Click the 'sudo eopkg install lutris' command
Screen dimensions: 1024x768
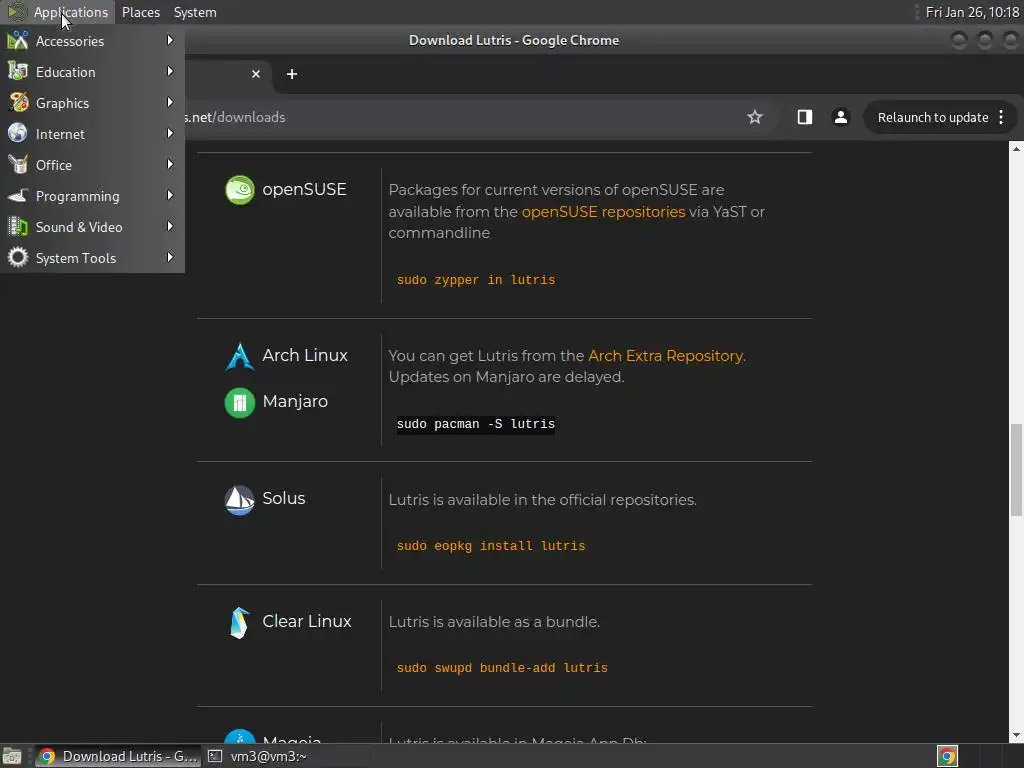point(491,545)
